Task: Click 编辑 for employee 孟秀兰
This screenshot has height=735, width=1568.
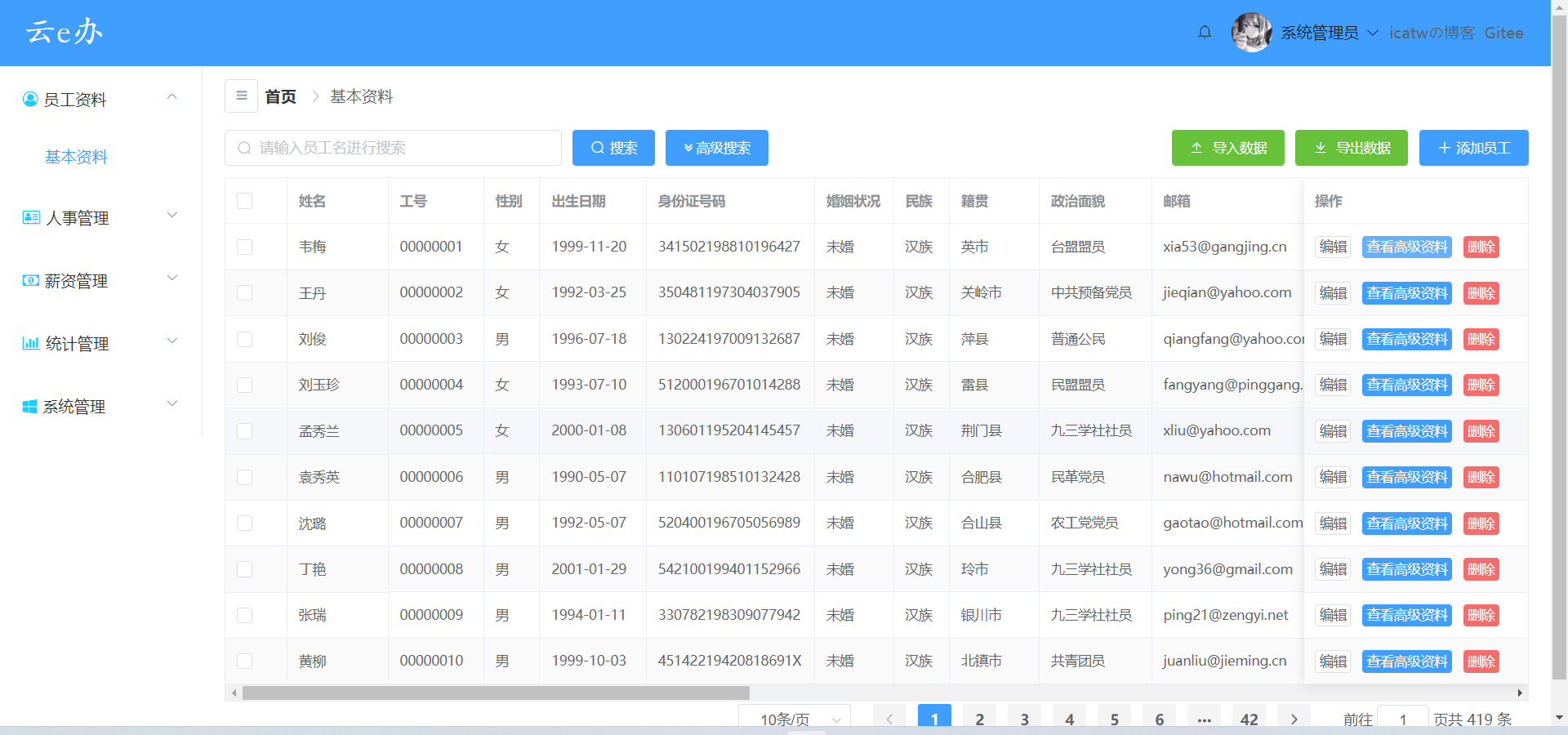Action: (1333, 431)
